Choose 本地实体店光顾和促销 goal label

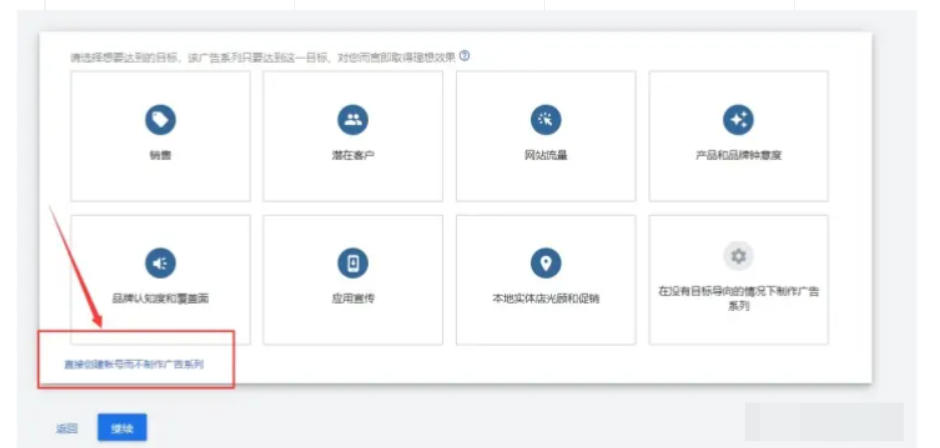[546, 298]
